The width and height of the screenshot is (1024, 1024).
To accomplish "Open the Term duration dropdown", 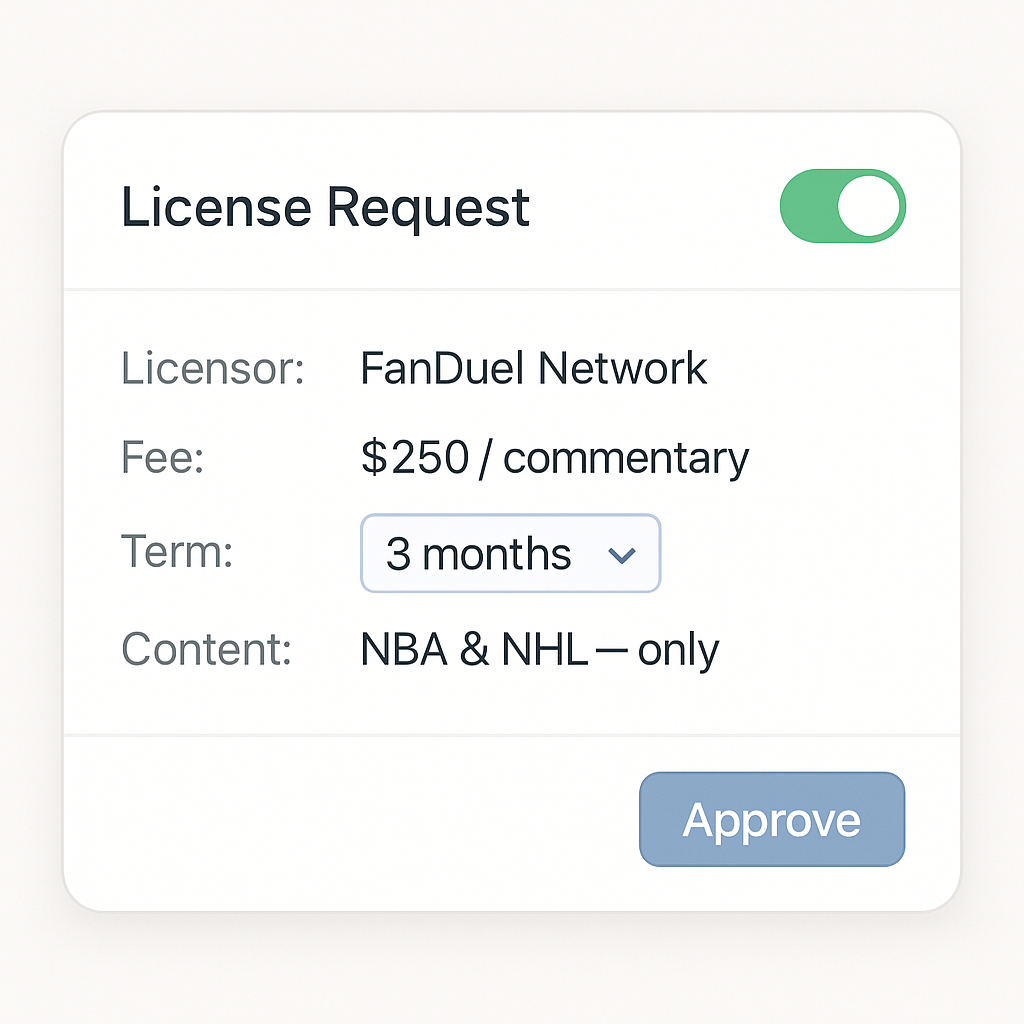I will click(x=510, y=553).
